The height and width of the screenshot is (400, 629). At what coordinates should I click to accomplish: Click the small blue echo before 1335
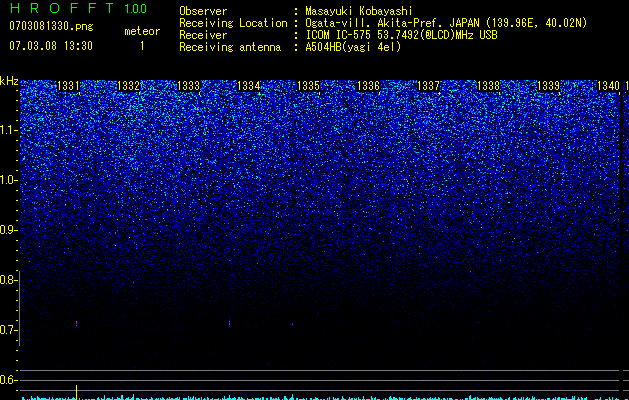point(292,324)
